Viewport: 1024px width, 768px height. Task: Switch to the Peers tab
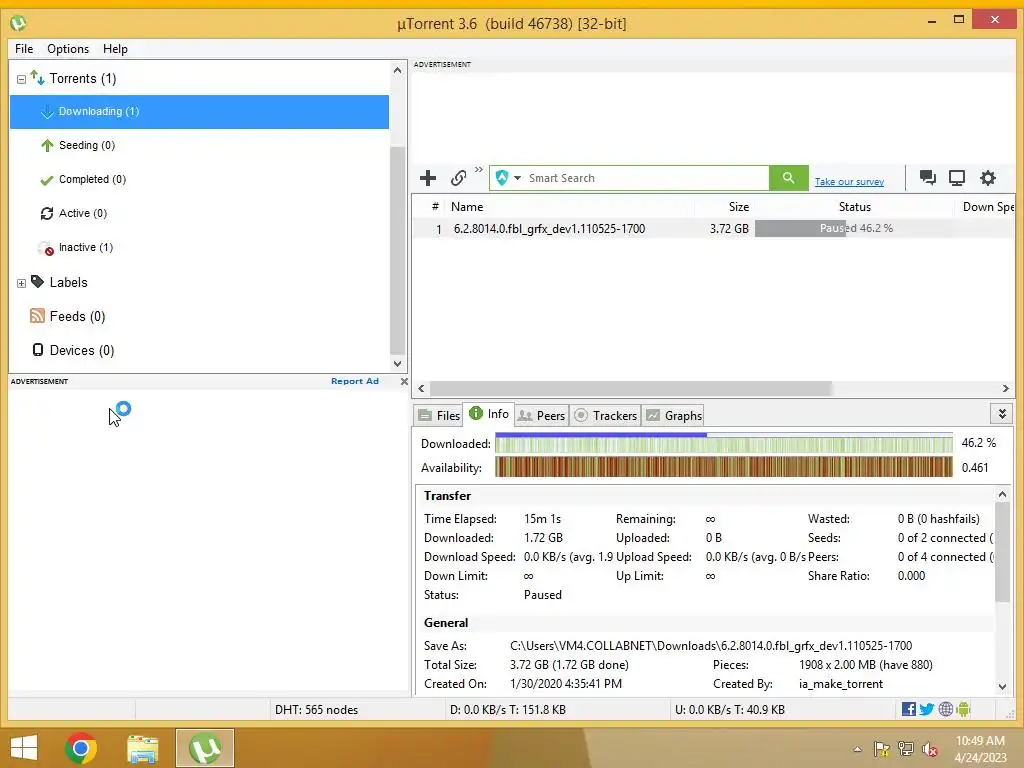(541, 415)
